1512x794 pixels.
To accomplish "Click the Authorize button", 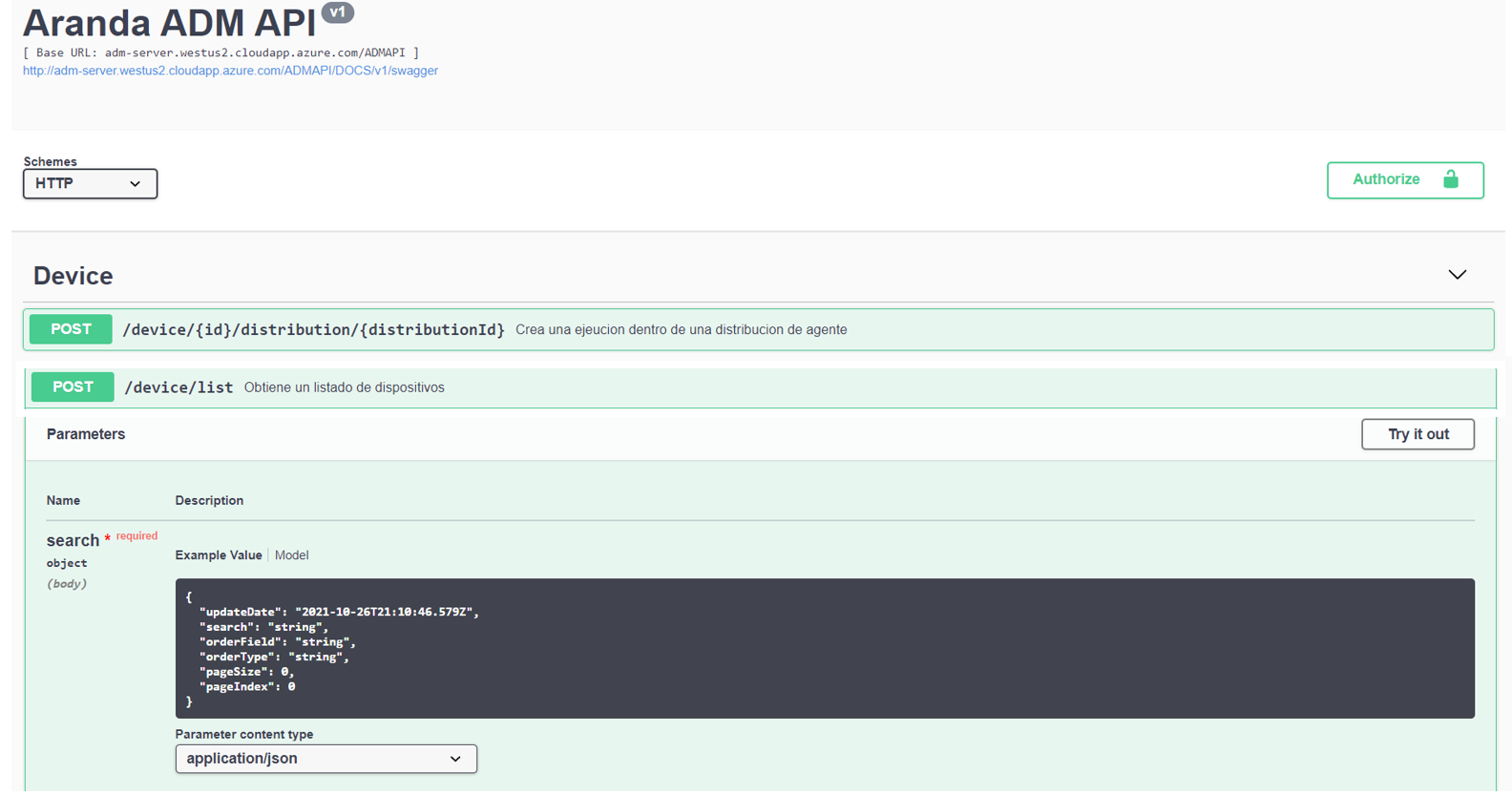I will [x=1404, y=180].
